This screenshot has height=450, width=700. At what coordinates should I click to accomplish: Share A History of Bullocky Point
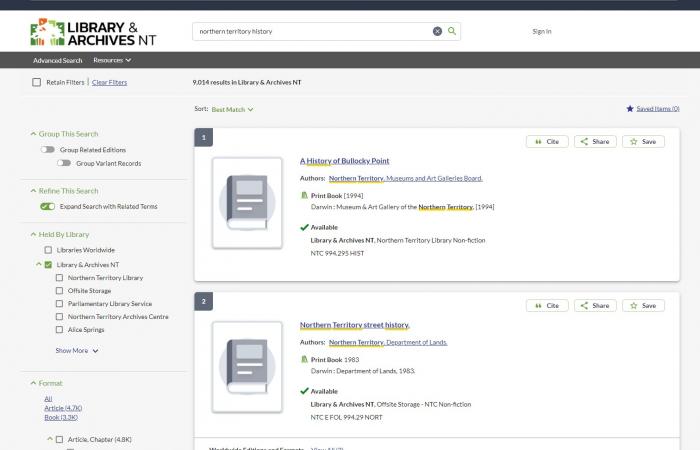[595, 142]
